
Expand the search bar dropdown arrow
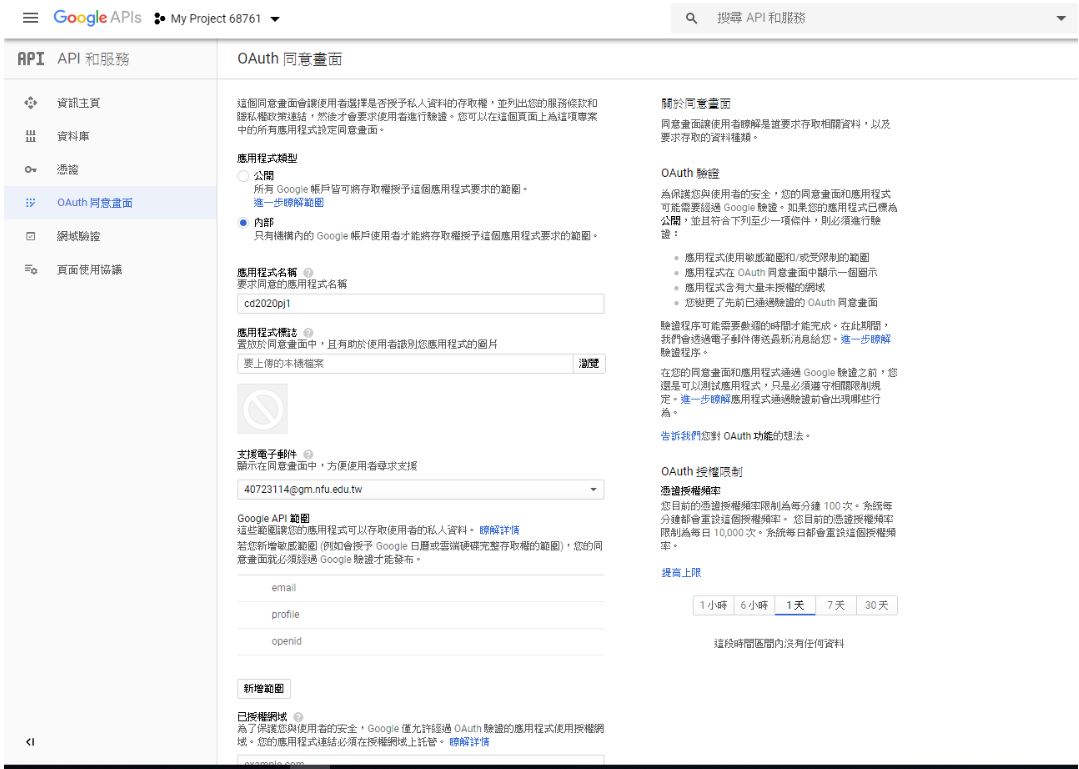pyautogui.click(x=1061, y=19)
